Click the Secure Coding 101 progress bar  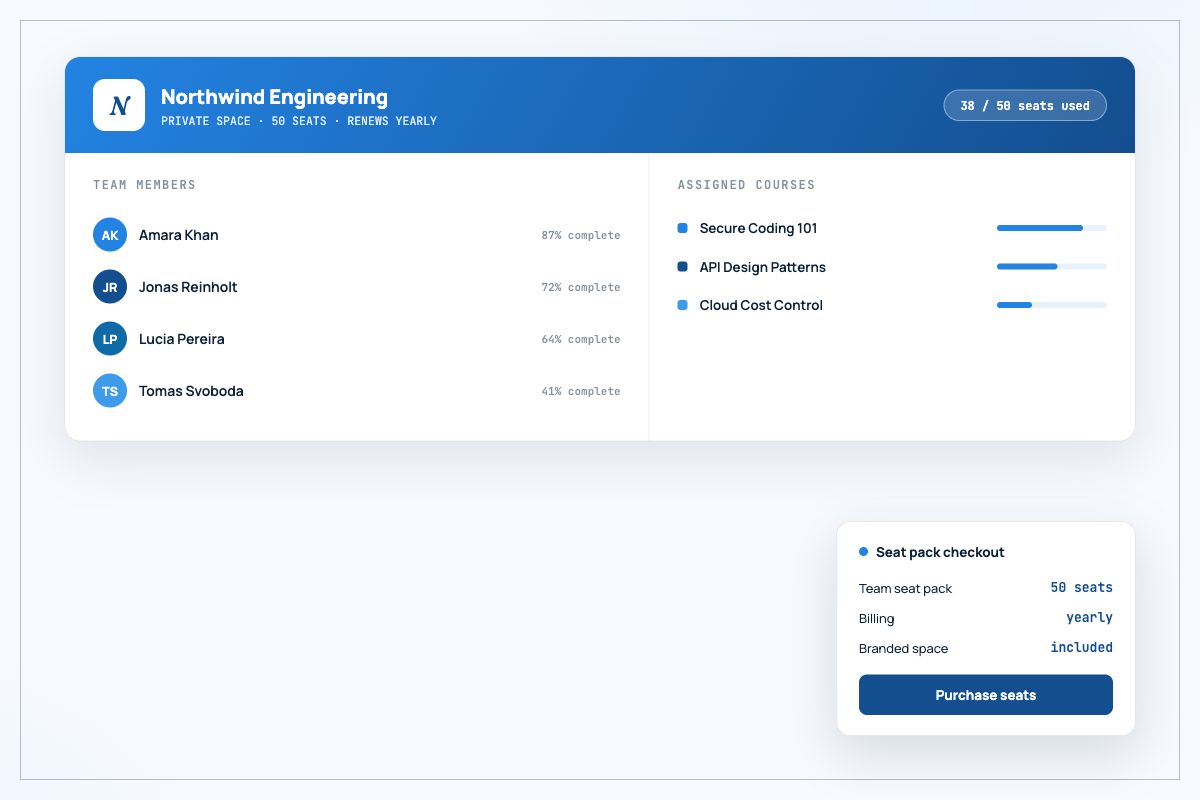click(x=1052, y=228)
